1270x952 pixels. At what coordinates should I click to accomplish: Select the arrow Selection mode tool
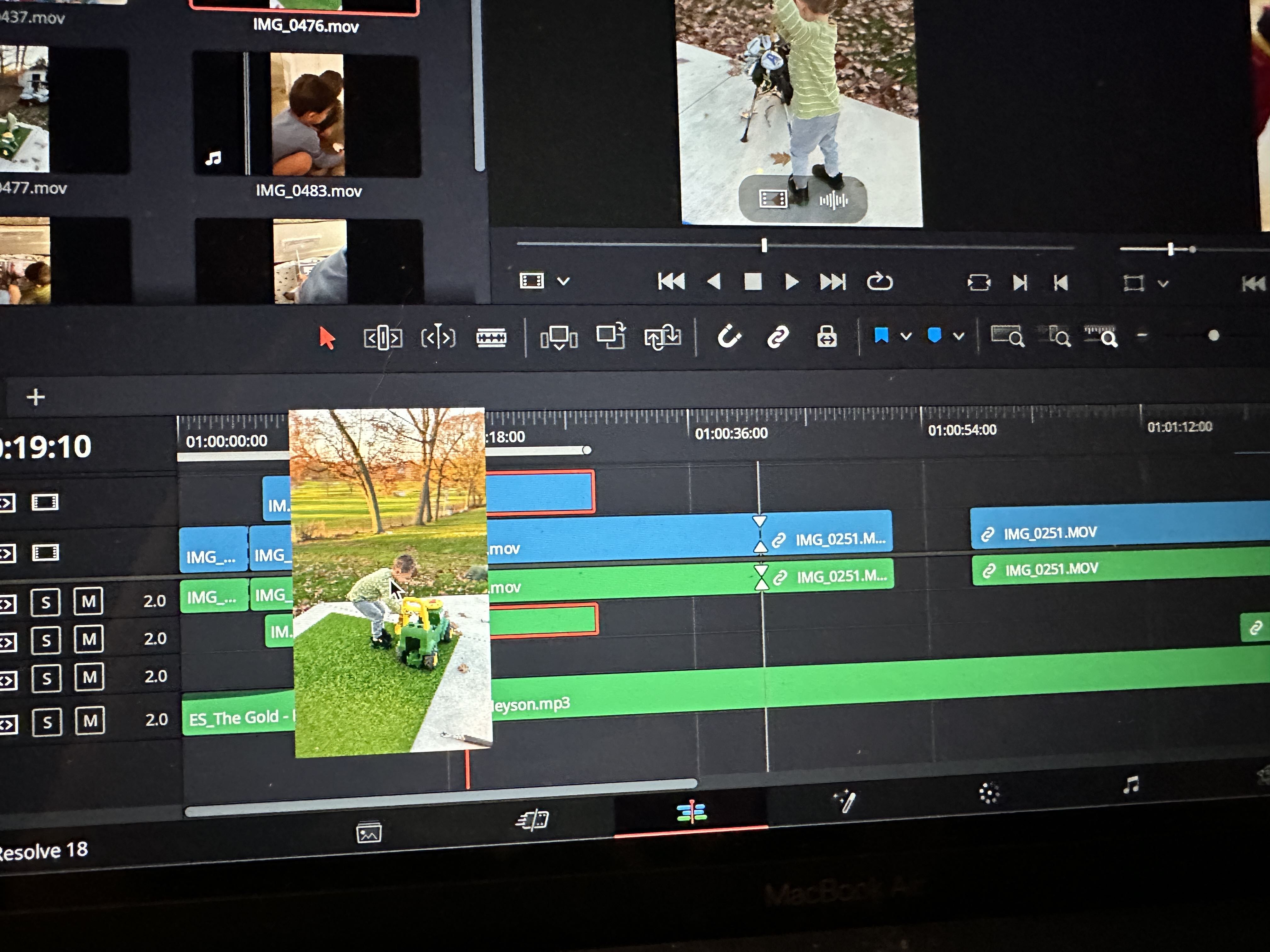pyautogui.click(x=327, y=338)
